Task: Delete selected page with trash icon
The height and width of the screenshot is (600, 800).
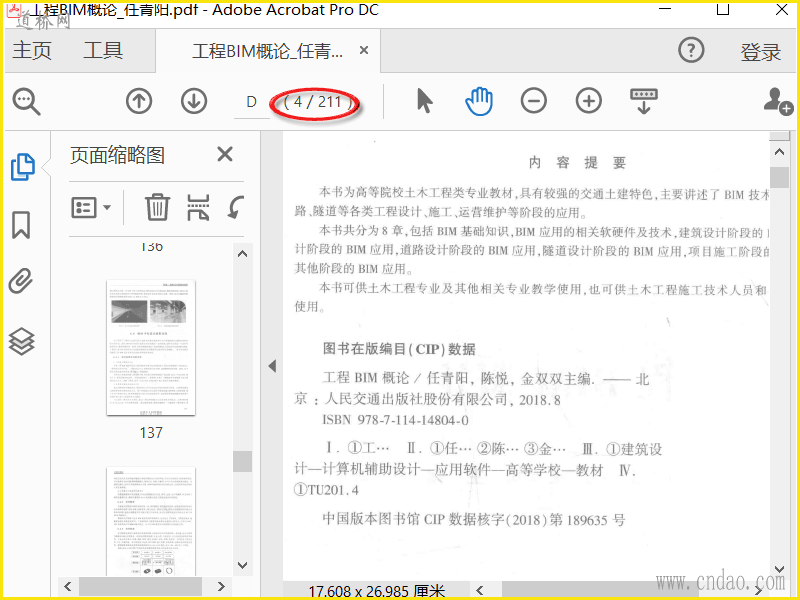Action: point(157,207)
